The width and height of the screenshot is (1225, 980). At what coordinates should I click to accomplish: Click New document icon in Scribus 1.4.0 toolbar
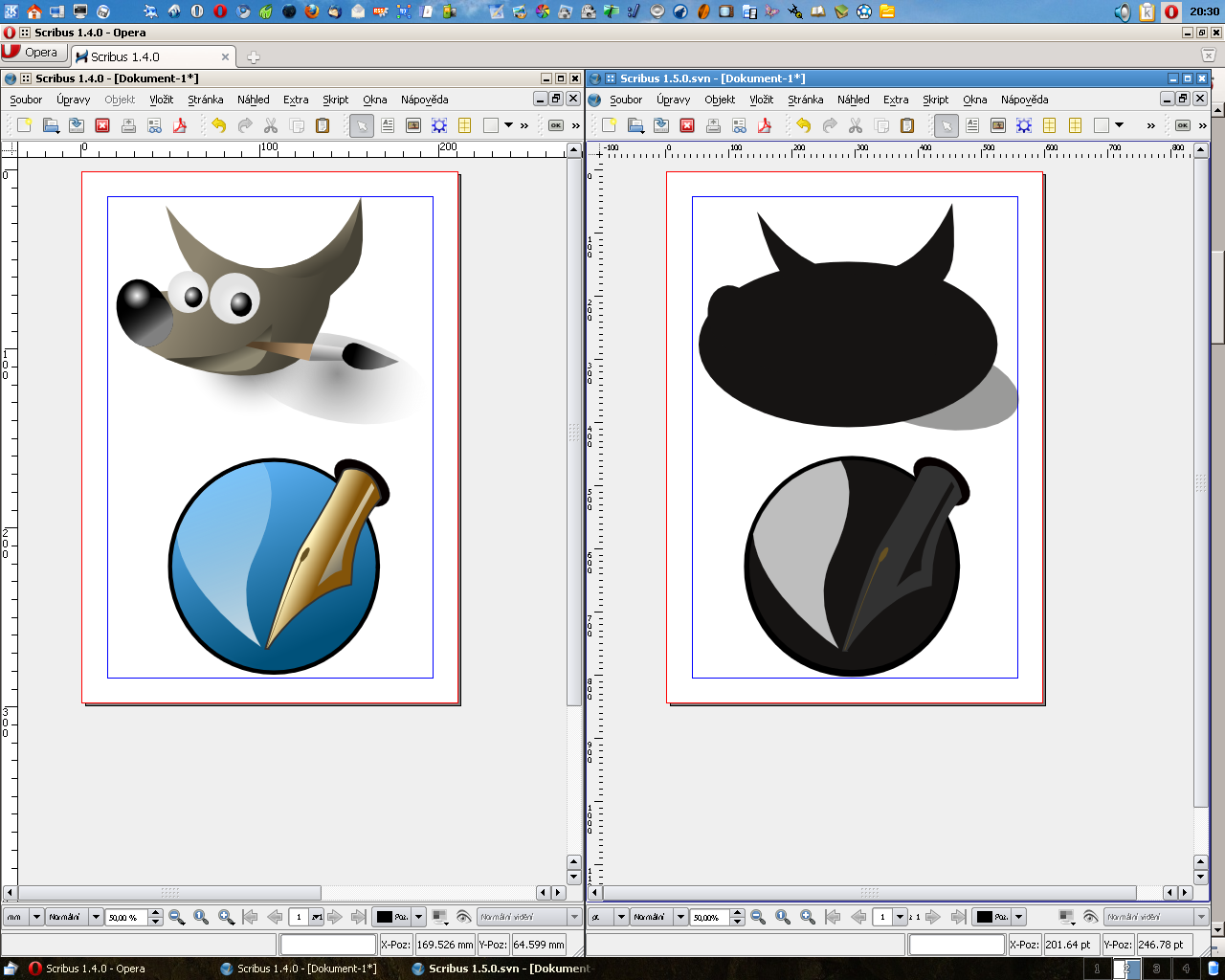click(x=25, y=125)
